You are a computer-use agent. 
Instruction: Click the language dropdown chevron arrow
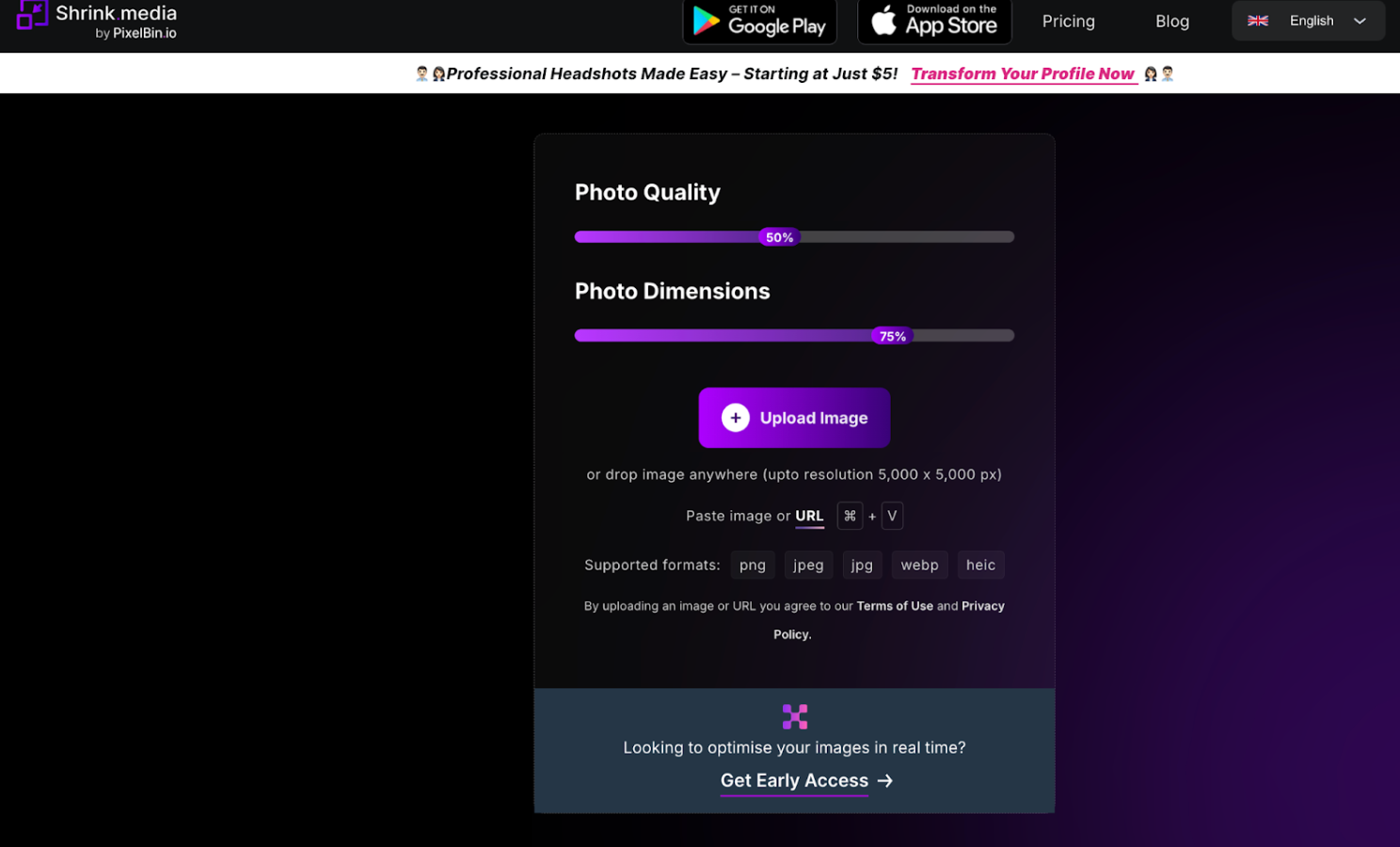click(1360, 21)
